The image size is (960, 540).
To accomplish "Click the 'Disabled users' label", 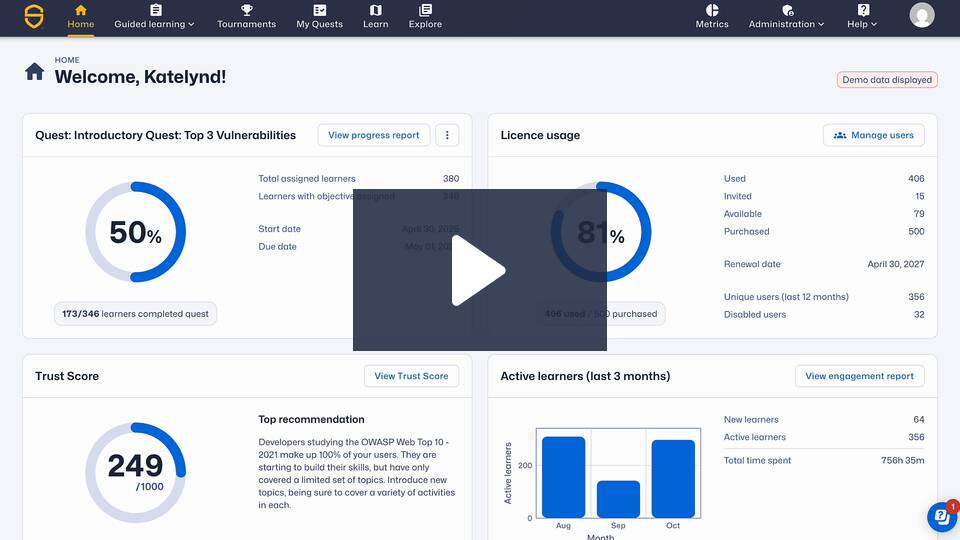I will tap(755, 315).
